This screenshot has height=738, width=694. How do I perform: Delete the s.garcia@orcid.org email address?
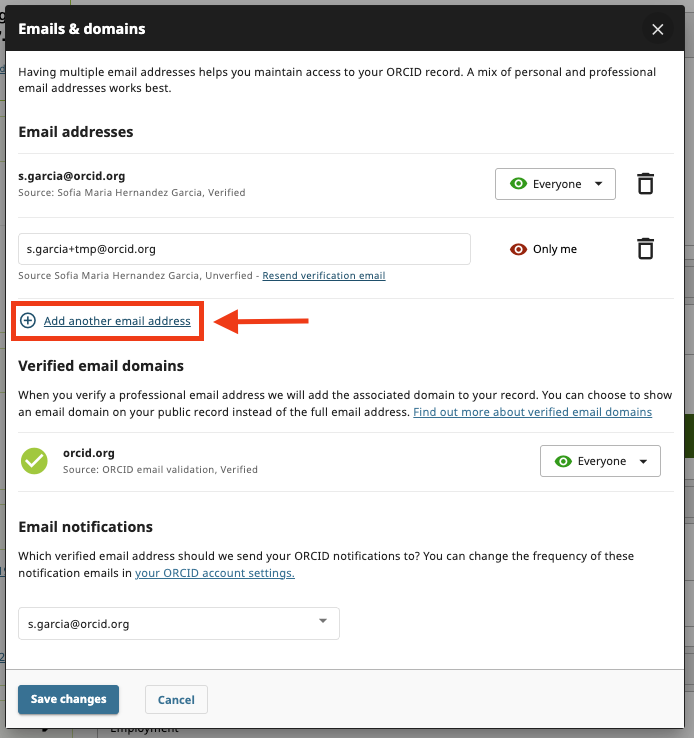point(646,184)
